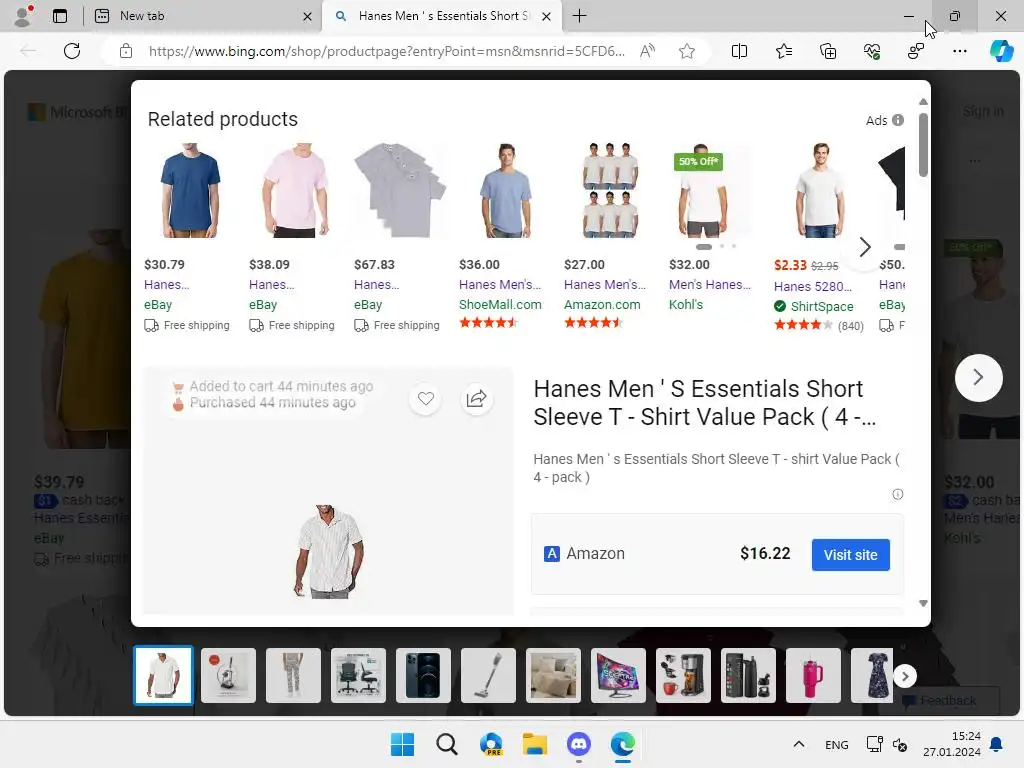Click the ENG language indicator
The image size is (1024, 768).
(x=837, y=744)
